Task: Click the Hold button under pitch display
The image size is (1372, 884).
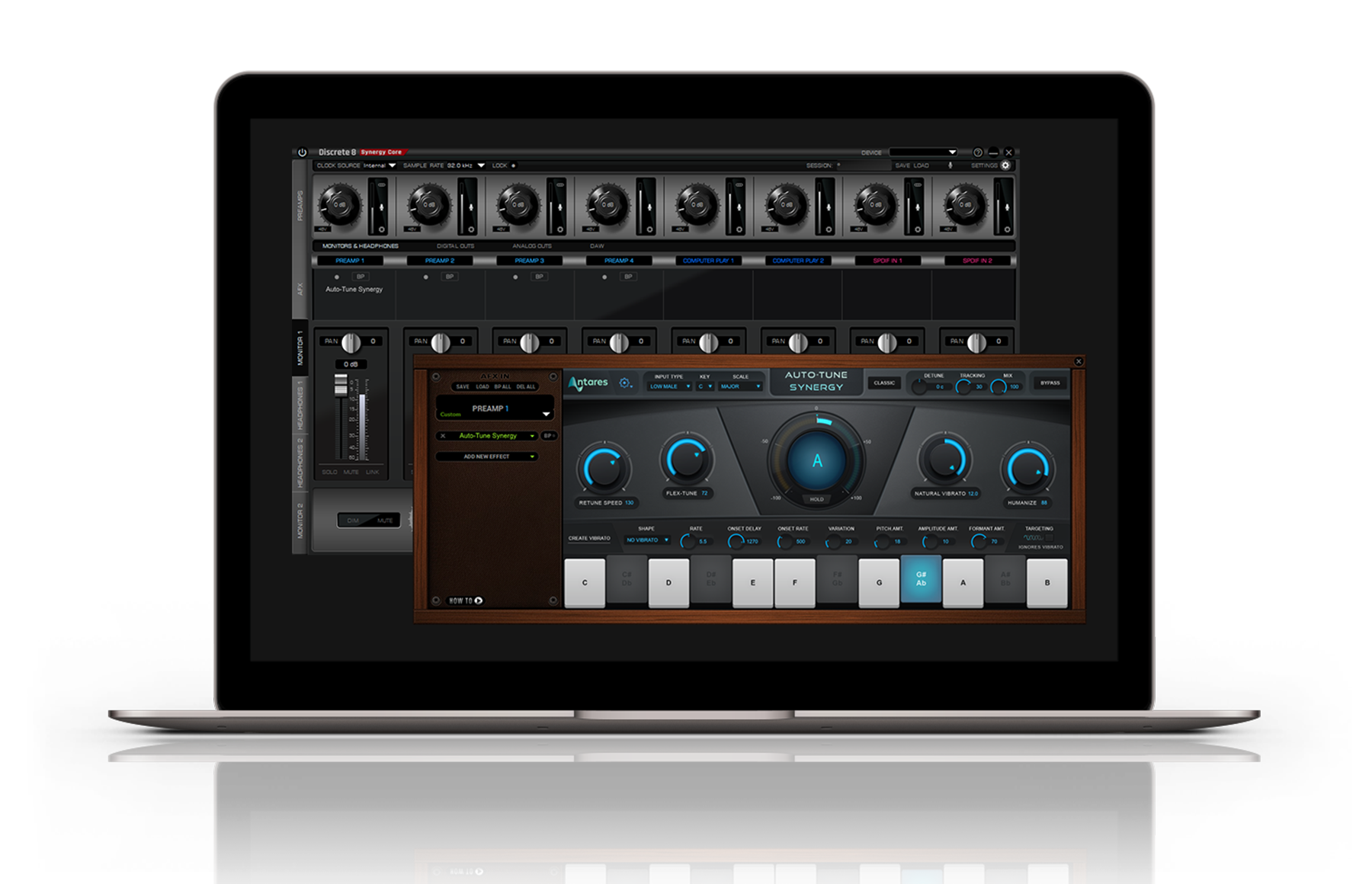Action: (x=816, y=499)
